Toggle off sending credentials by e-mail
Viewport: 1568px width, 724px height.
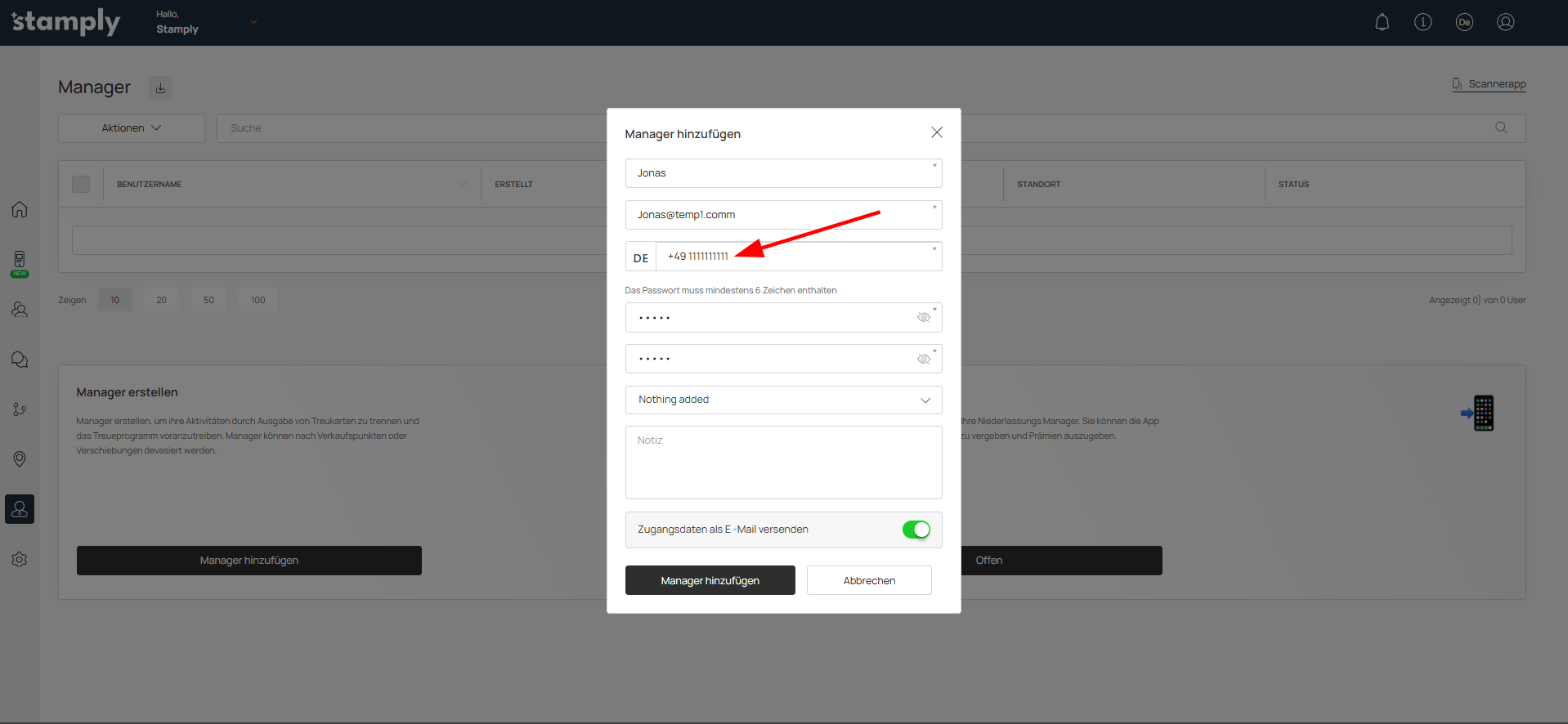click(916, 530)
